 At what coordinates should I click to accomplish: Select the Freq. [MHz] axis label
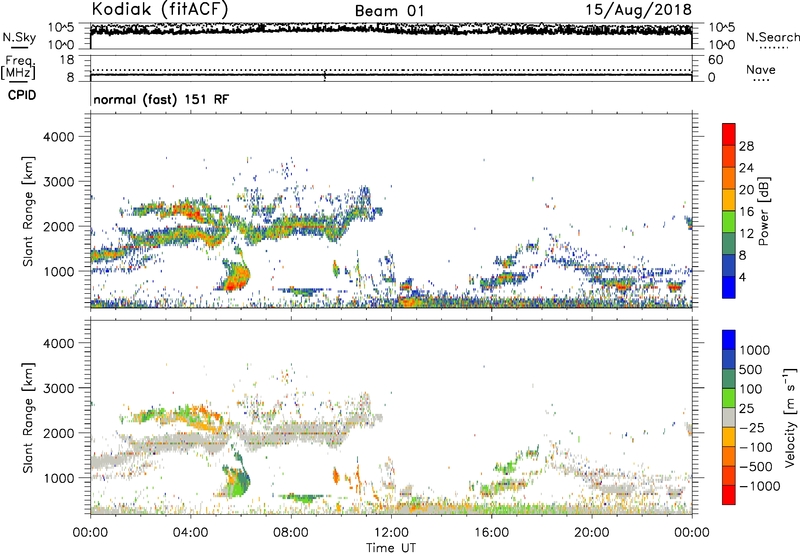click(18, 67)
